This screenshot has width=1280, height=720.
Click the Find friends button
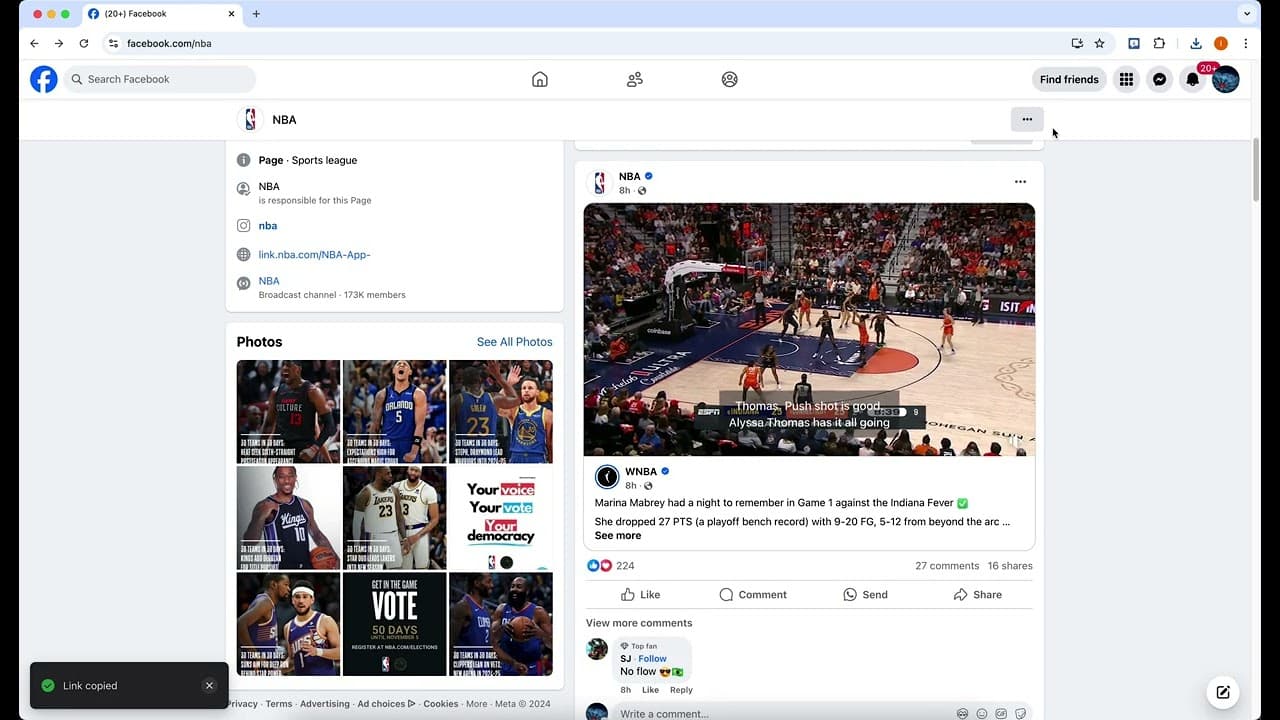coord(1069,79)
